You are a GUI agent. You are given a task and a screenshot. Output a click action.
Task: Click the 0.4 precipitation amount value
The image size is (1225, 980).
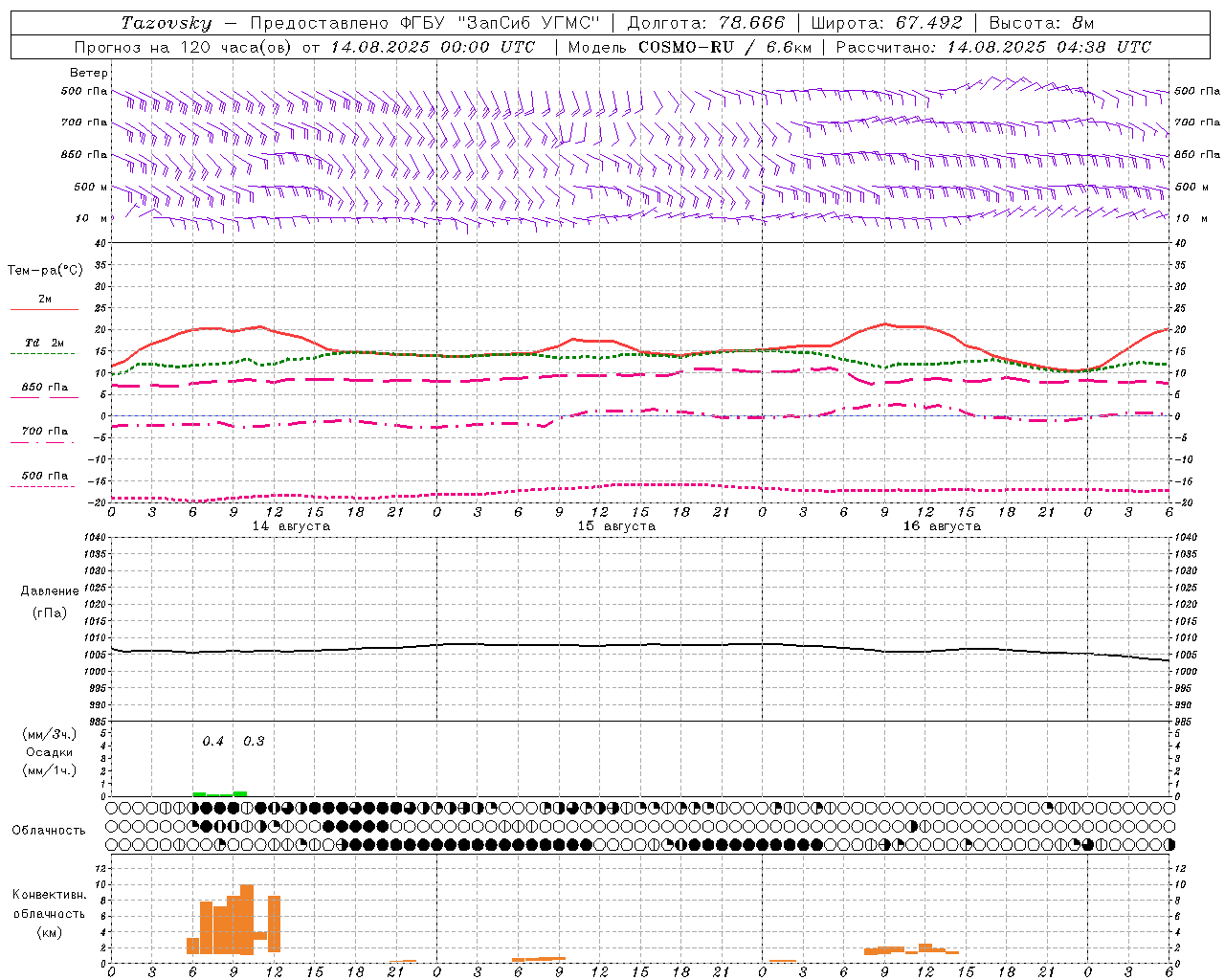click(x=212, y=742)
